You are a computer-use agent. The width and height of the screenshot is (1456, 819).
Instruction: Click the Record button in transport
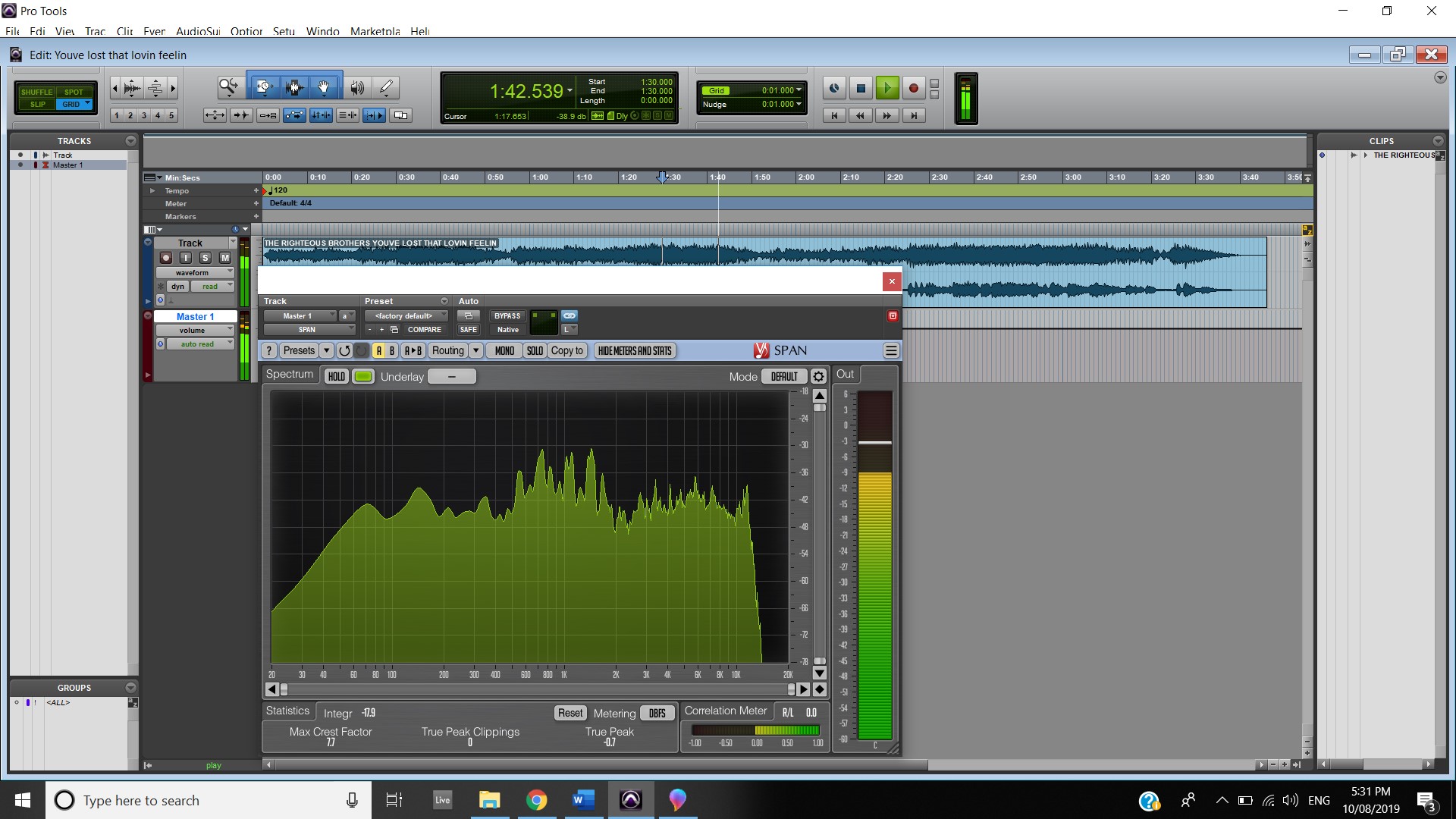click(914, 89)
